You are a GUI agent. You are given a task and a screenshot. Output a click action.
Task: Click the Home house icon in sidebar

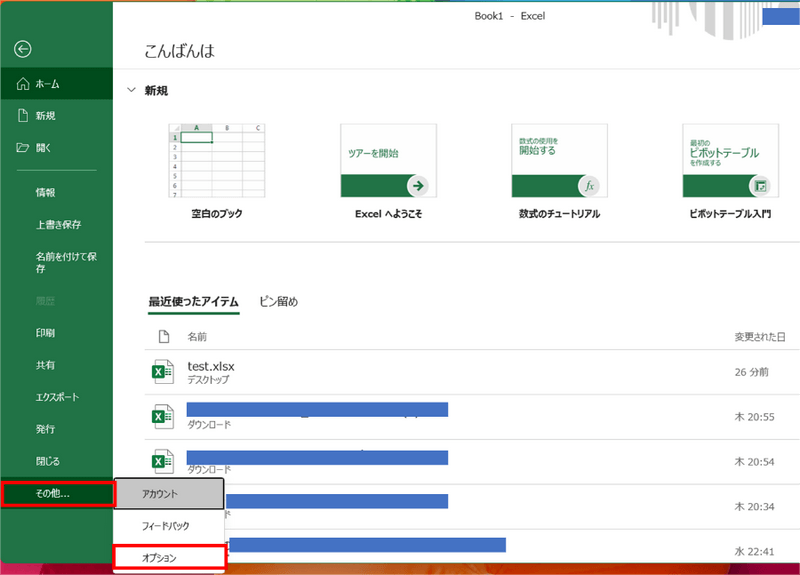pyautogui.click(x=23, y=85)
